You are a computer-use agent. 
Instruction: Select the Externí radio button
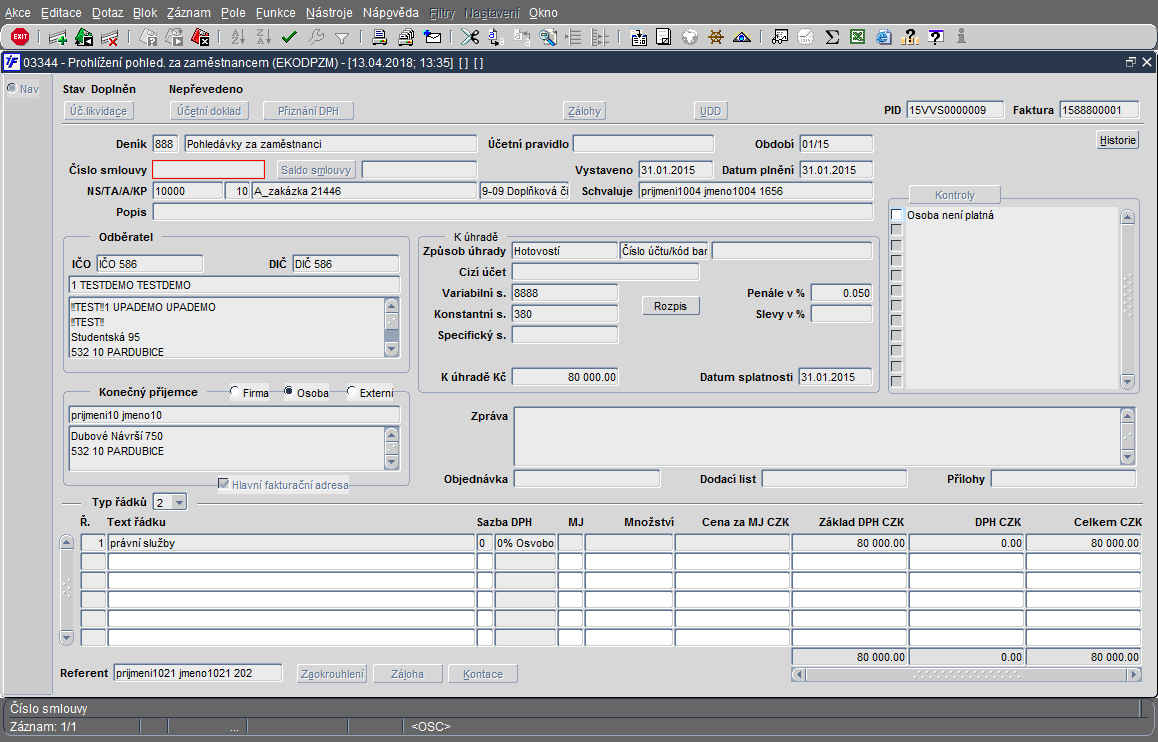coord(352,393)
